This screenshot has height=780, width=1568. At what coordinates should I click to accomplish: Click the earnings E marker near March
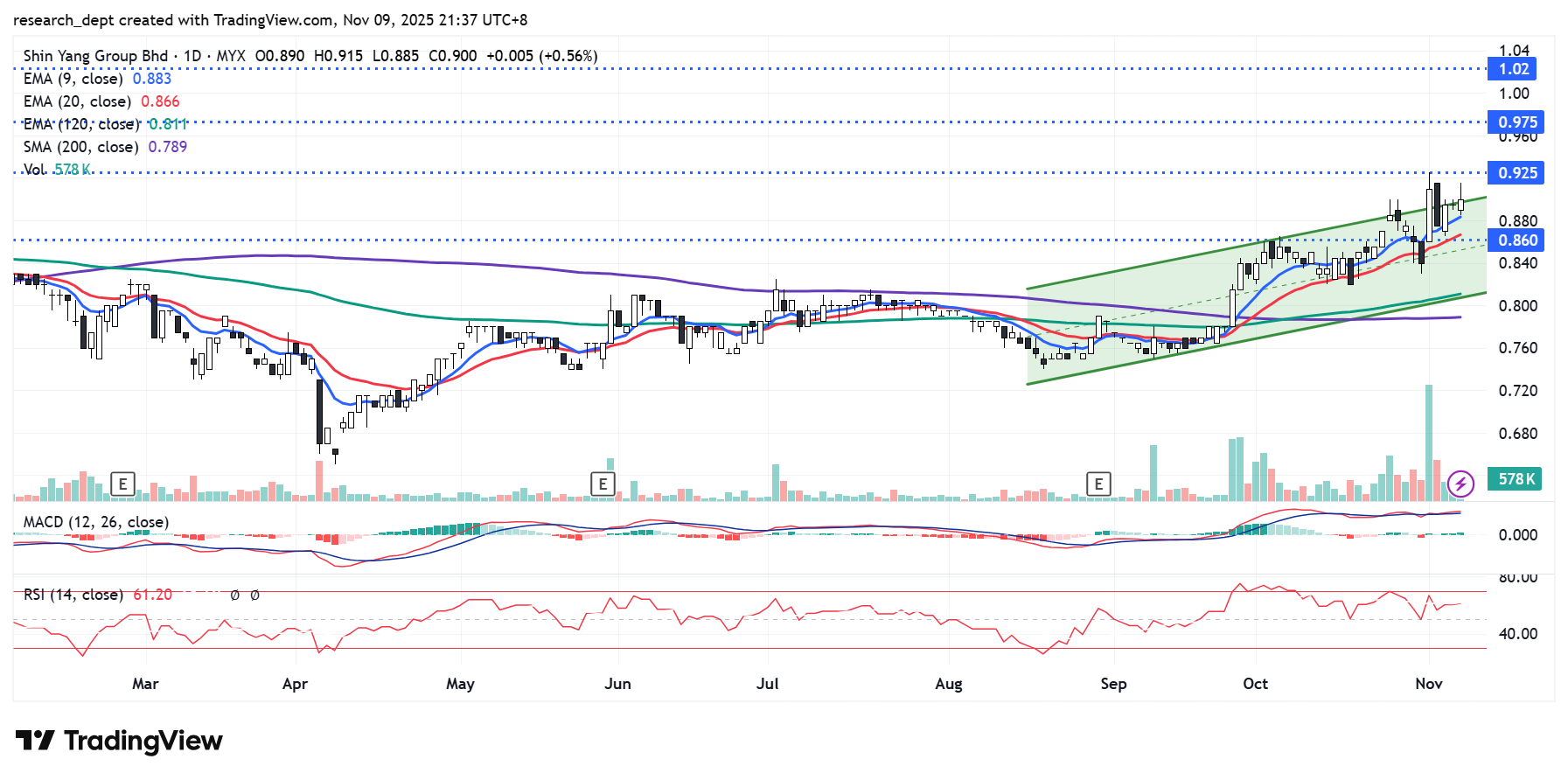click(x=122, y=484)
